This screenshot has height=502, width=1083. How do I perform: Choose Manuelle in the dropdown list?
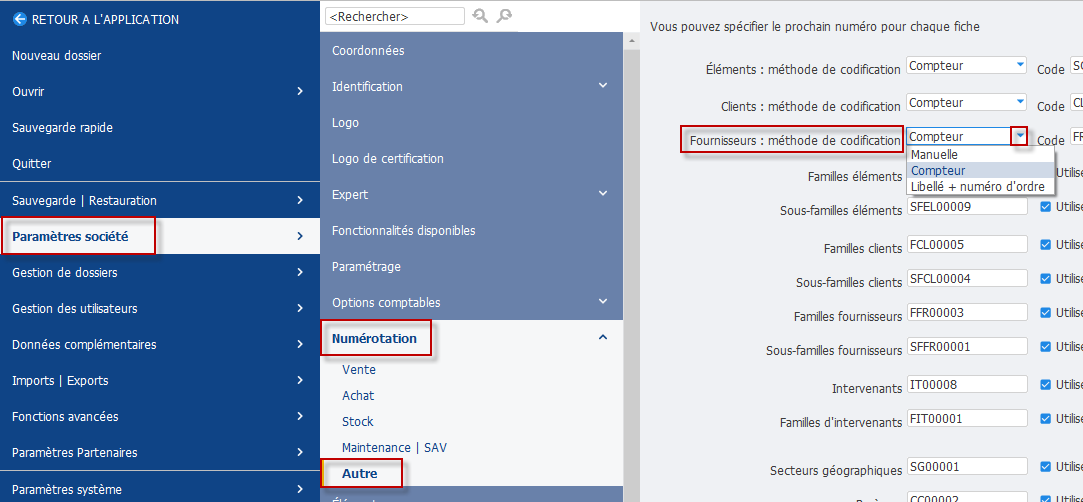pyautogui.click(x=980, y=155)
